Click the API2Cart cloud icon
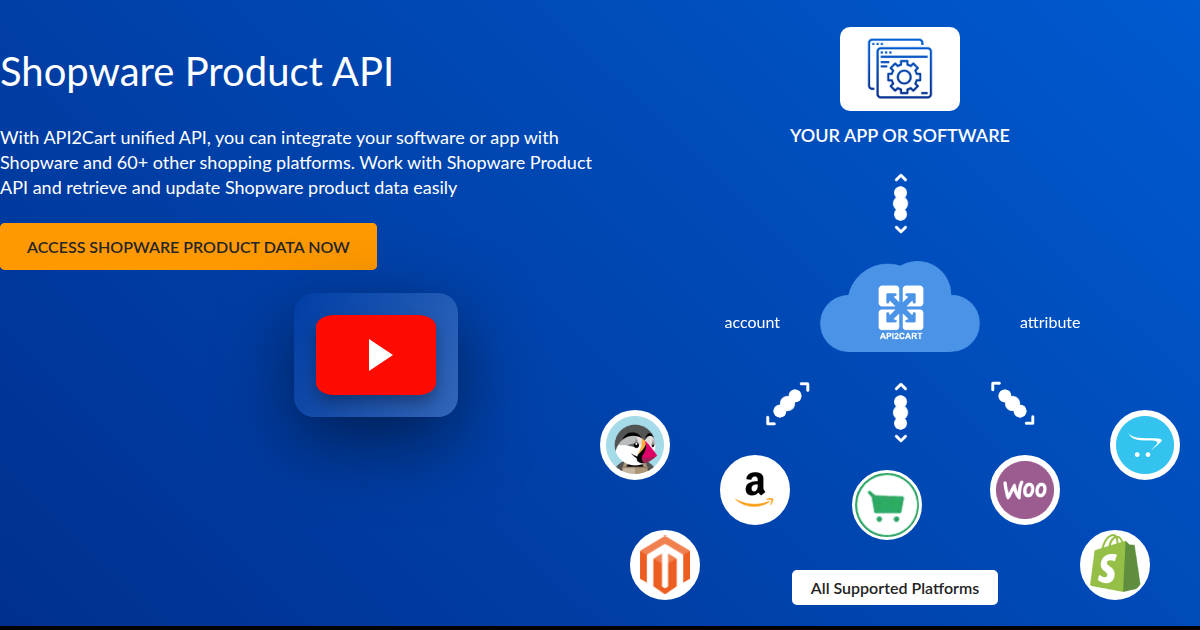 900,308
